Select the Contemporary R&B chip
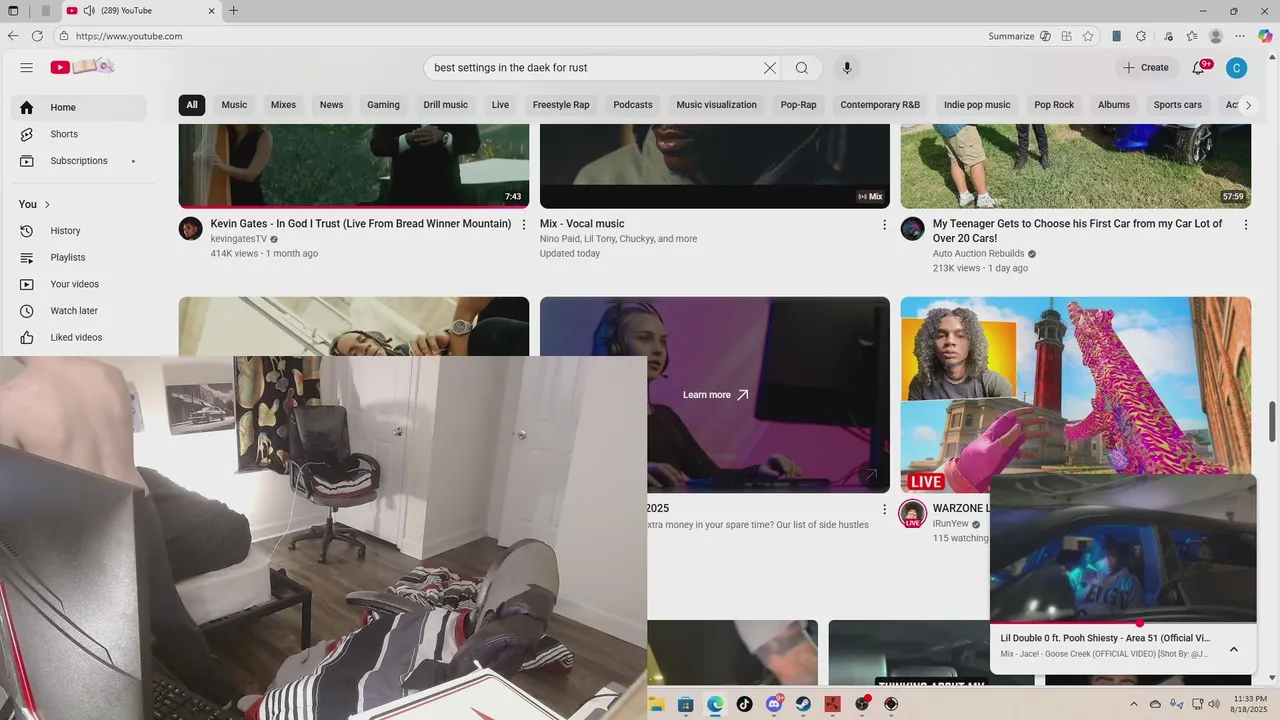1280x720 pixels. click(880, 105)
